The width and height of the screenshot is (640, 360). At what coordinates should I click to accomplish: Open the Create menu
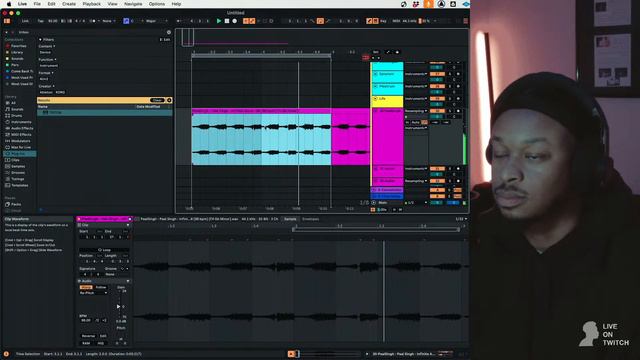pyautogui.click(x=69, y=4)
